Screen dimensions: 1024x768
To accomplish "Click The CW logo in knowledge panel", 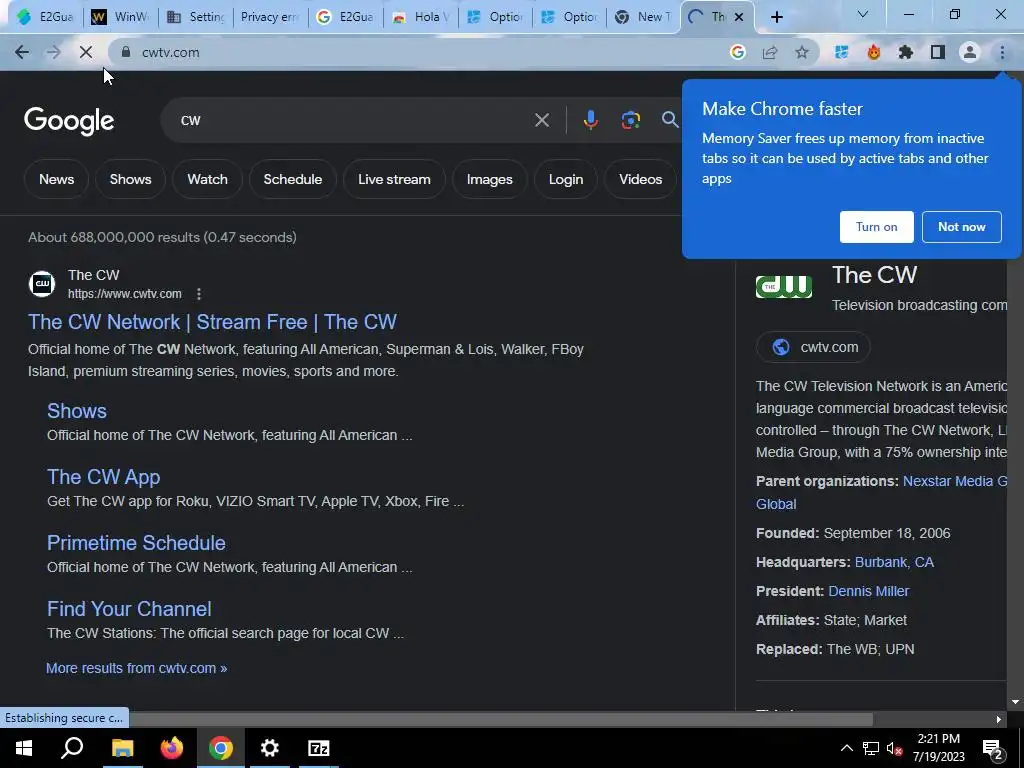I will click(784, 286).
